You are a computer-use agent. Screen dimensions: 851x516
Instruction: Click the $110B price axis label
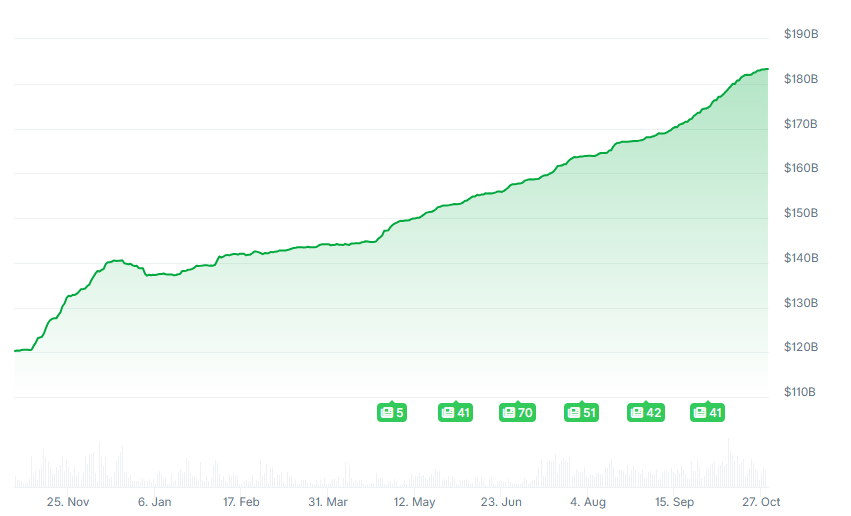click(802, 392)
